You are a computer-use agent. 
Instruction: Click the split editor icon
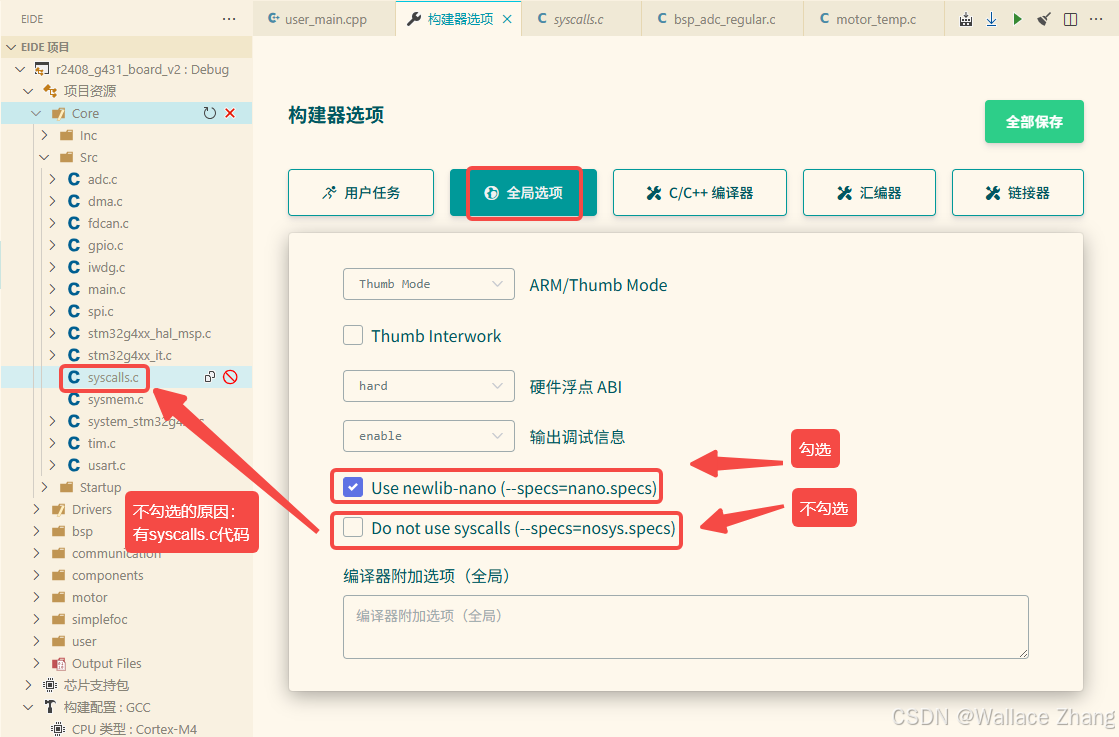coord(1070,19)
